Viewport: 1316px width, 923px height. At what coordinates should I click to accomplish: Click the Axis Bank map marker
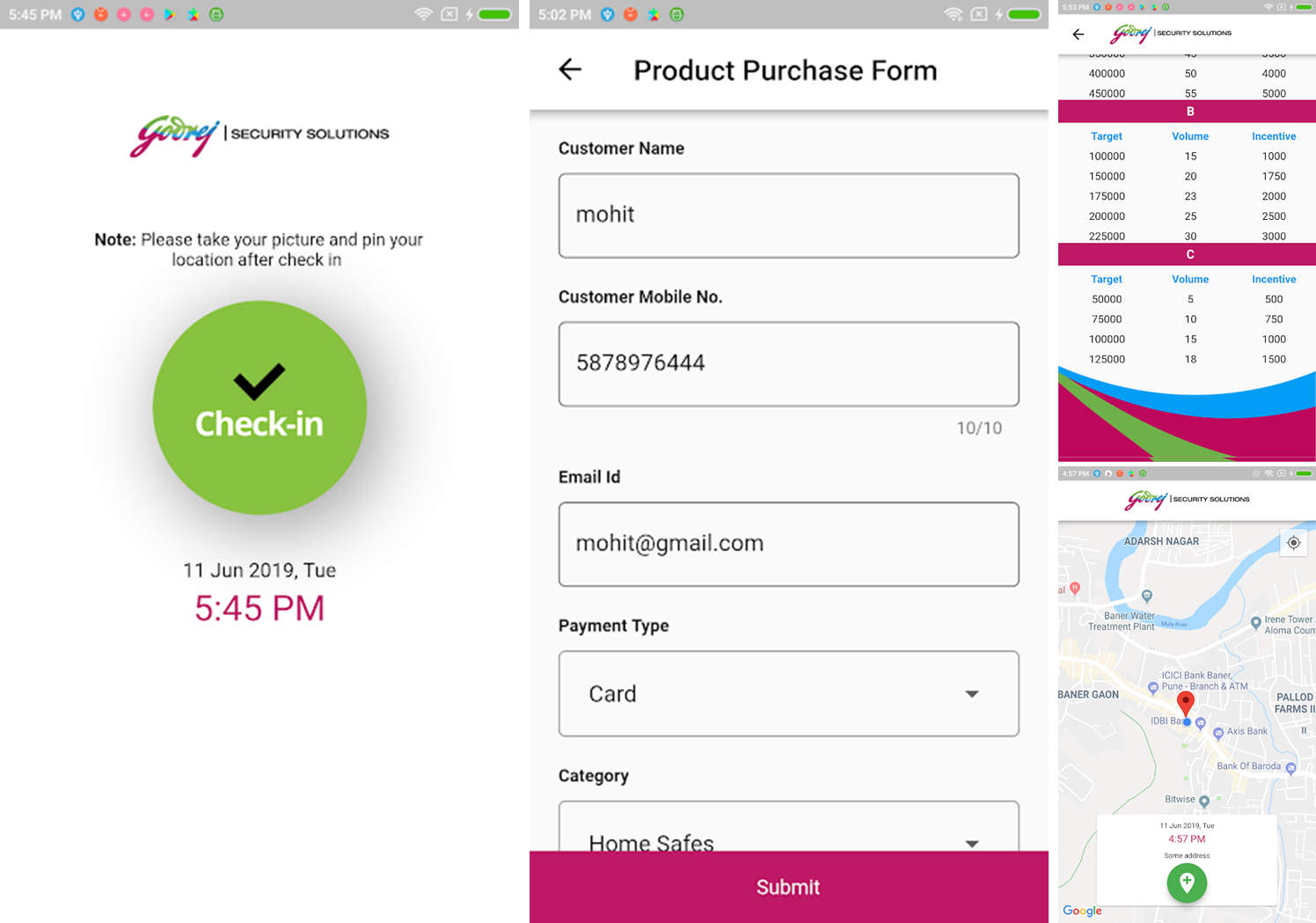pos(1218,732)
